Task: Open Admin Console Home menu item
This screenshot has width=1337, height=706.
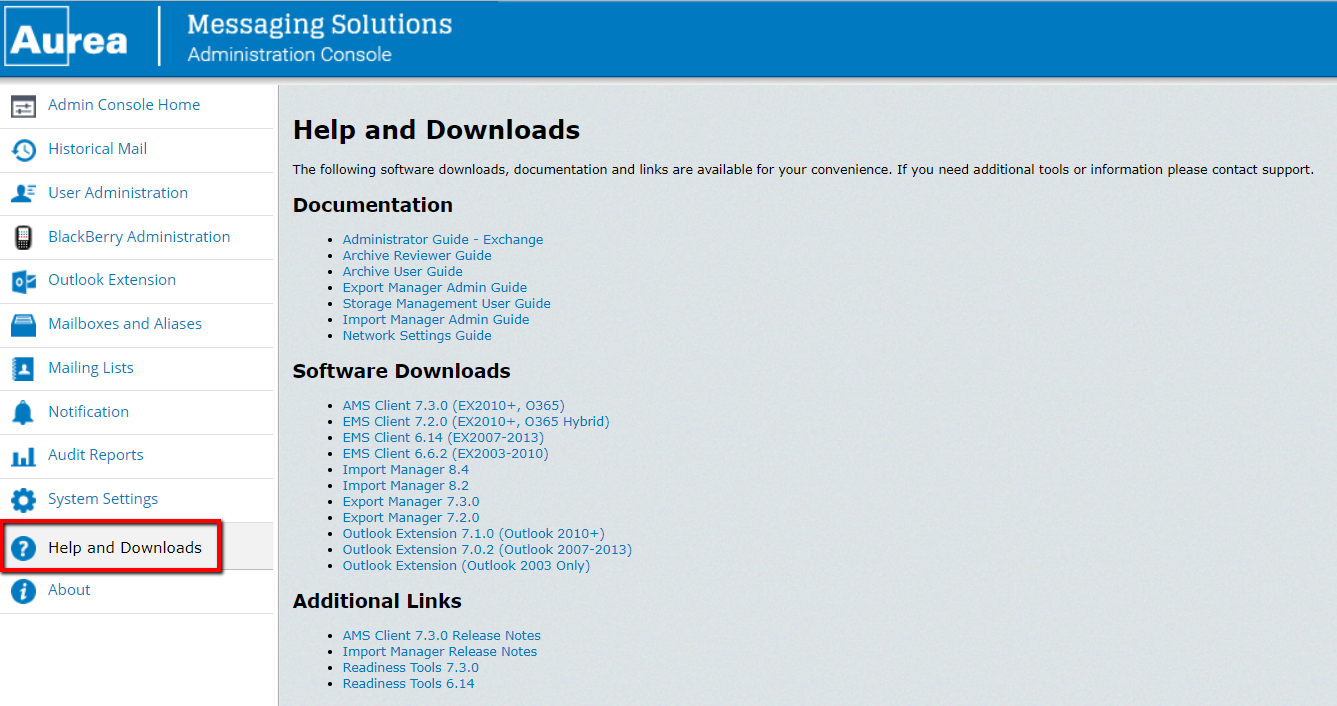Action: (x=124, y=105)
